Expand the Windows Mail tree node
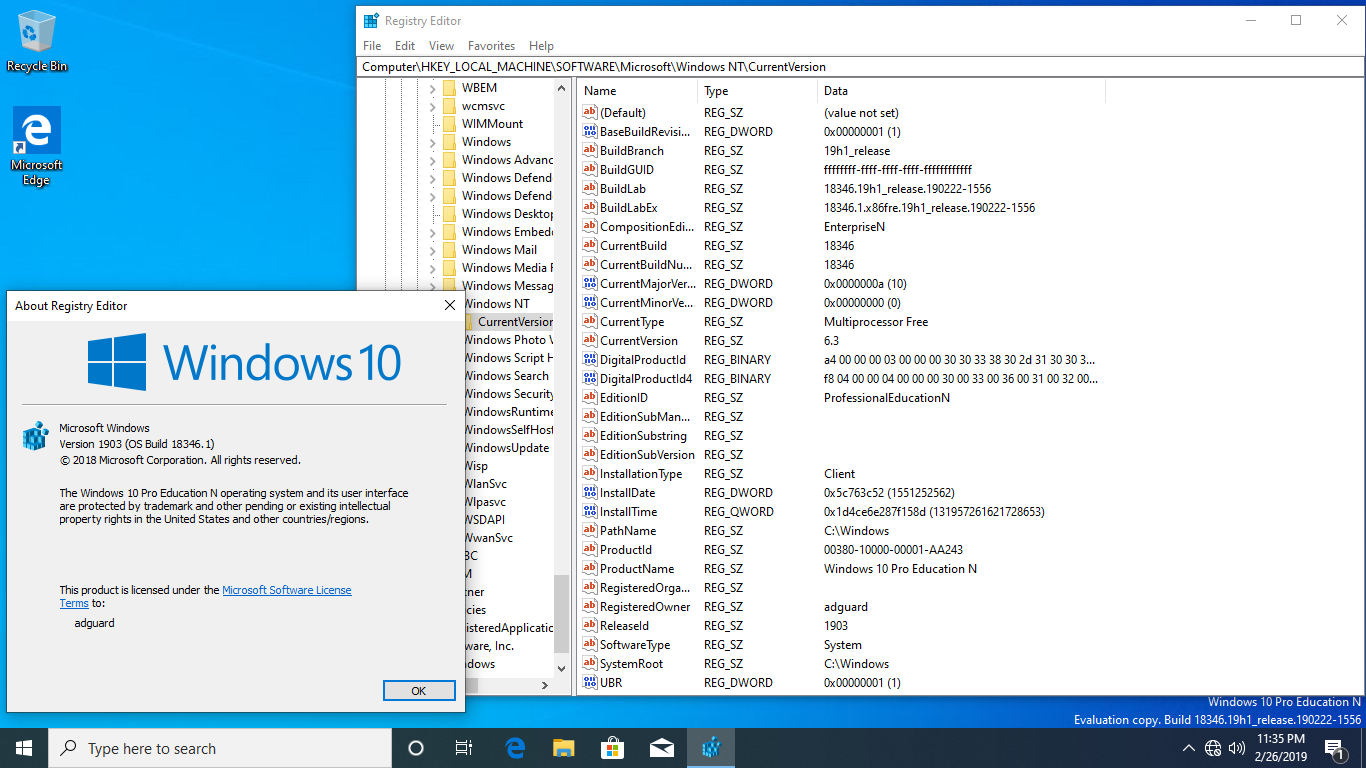Screen dimensions: 1366x768 (433, 250)
